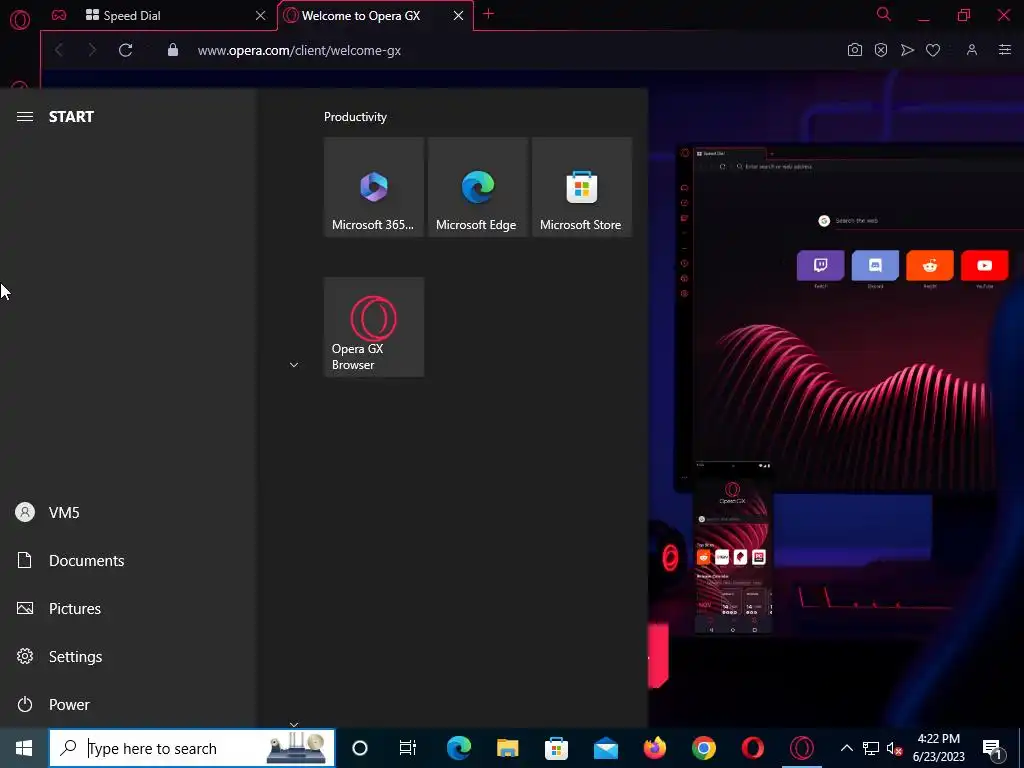
Task: Open Task View on the taskbar
Action: pyautogui.click(x=408, y=748)
